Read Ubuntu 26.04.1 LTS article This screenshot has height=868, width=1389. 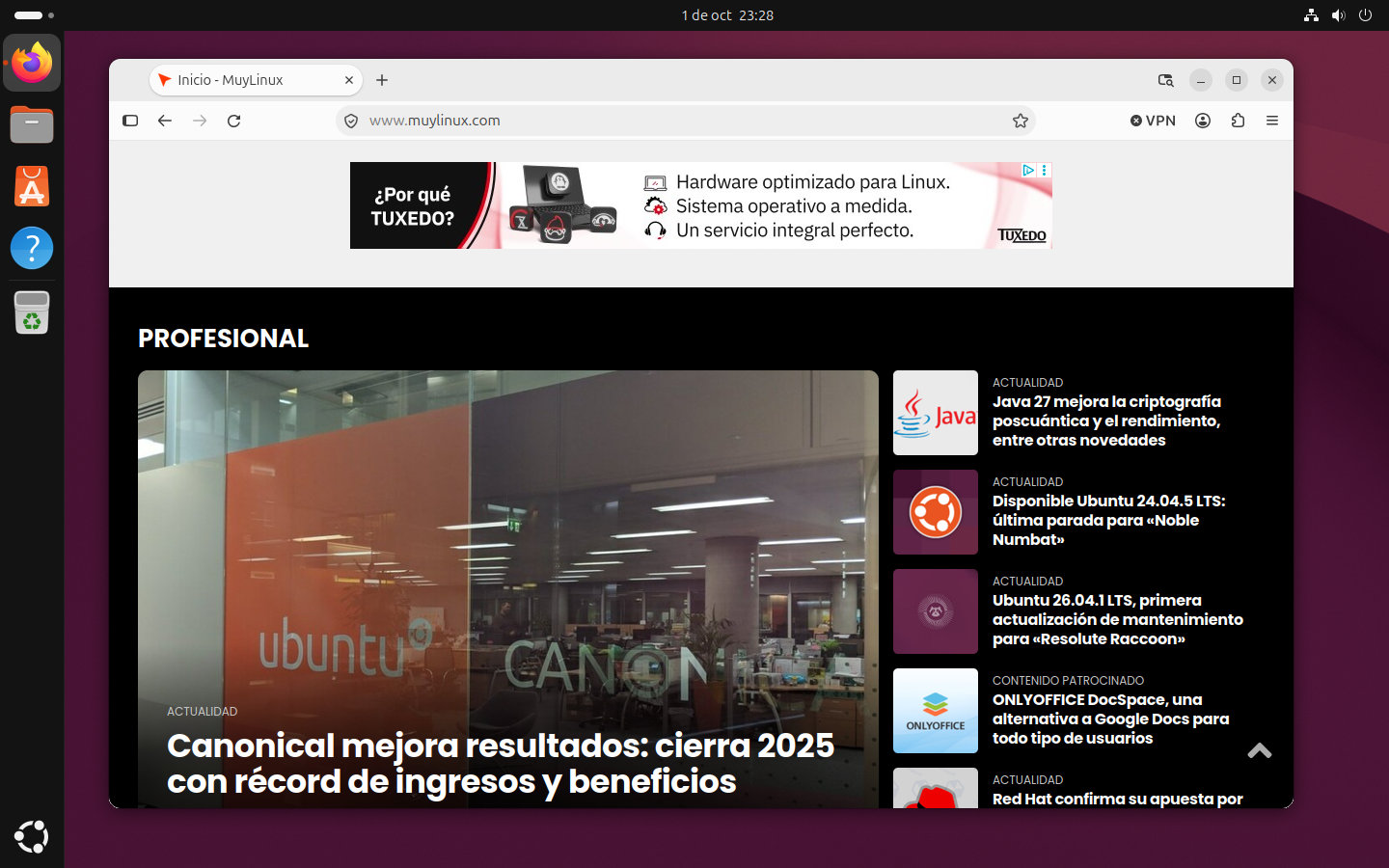click(x=1117, y=619)
